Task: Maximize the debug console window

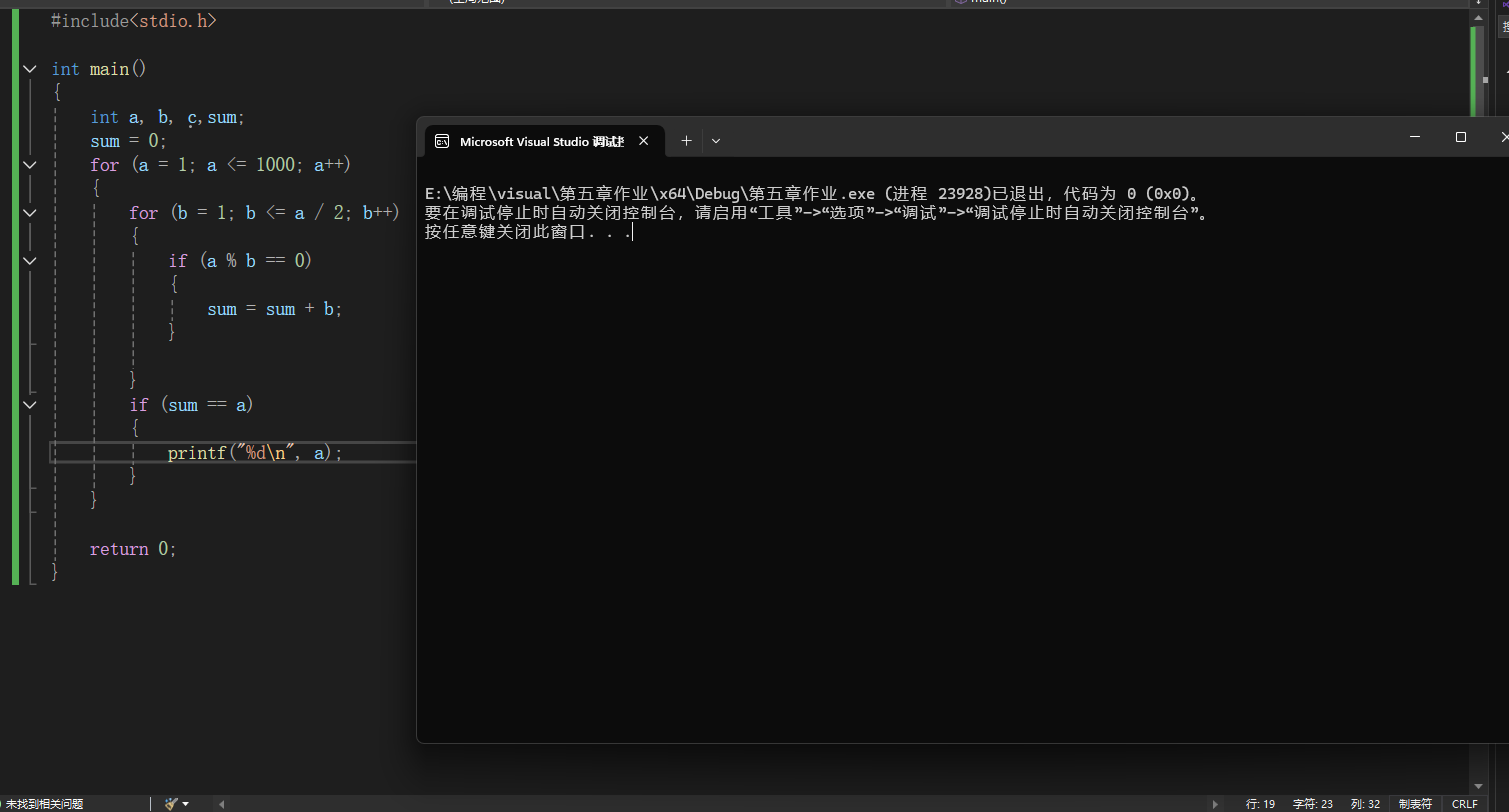Action: coord(1461,137)
